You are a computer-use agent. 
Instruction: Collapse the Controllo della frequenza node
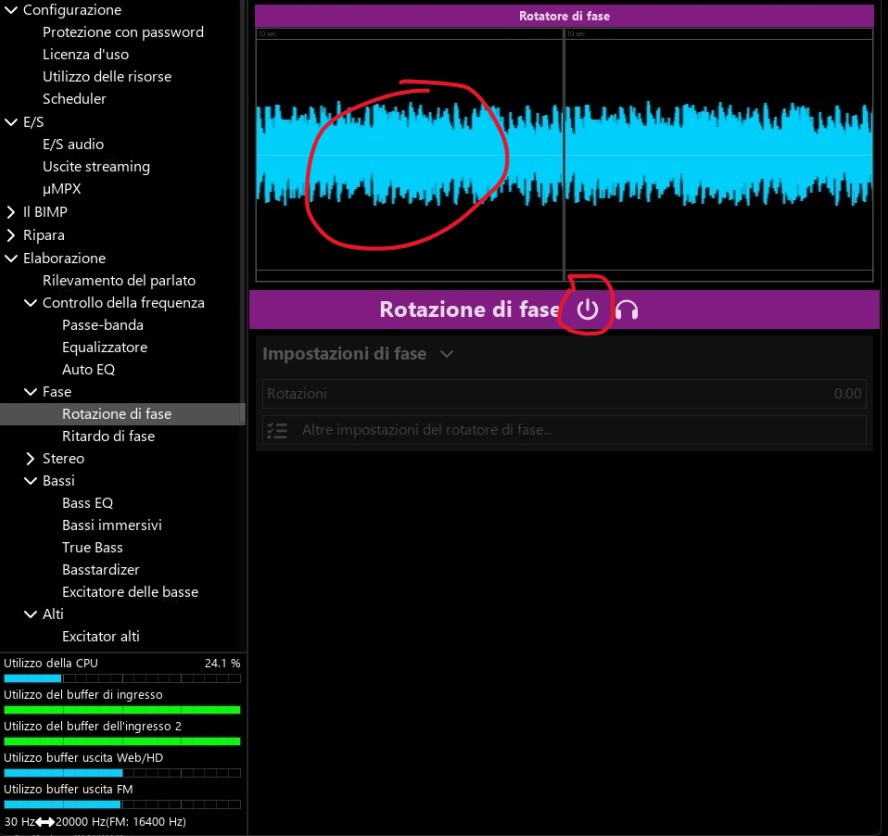coord(31,302)
